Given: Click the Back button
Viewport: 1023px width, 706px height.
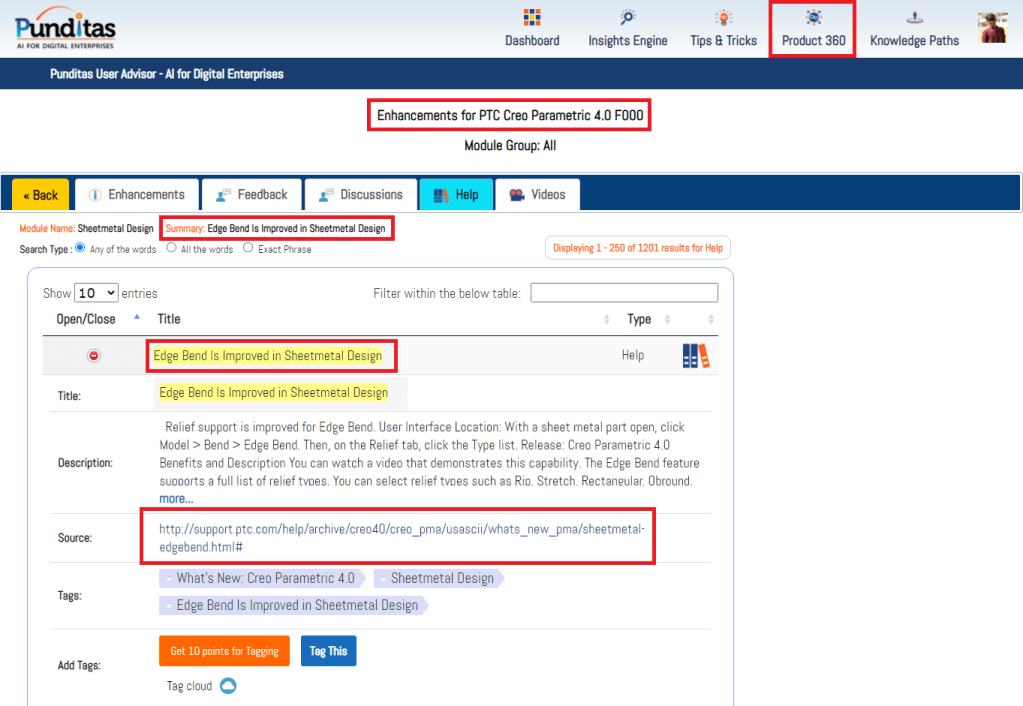Looking at the screenshot, I should pyautogui.click(x=41, y=195).
